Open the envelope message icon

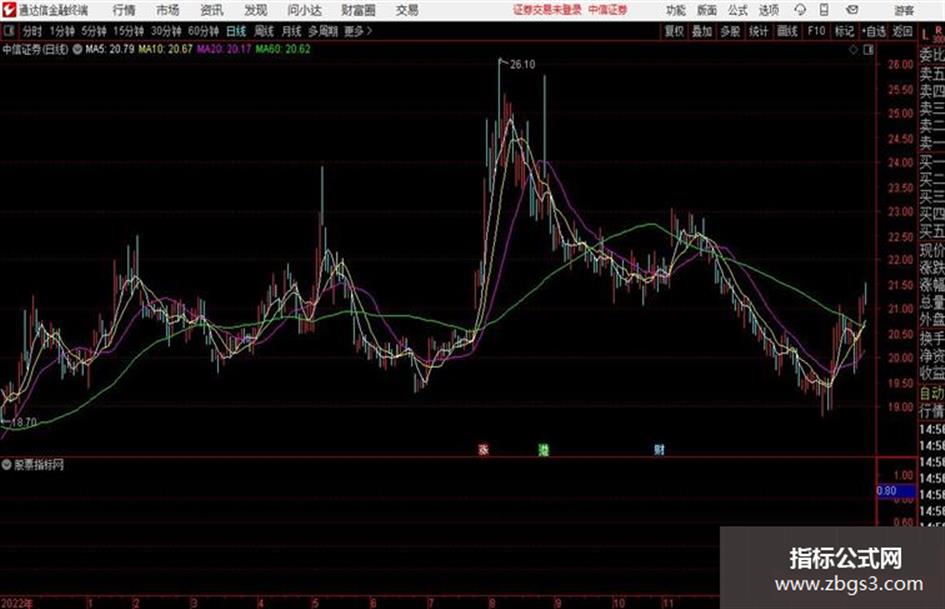(x=852, y=10)
